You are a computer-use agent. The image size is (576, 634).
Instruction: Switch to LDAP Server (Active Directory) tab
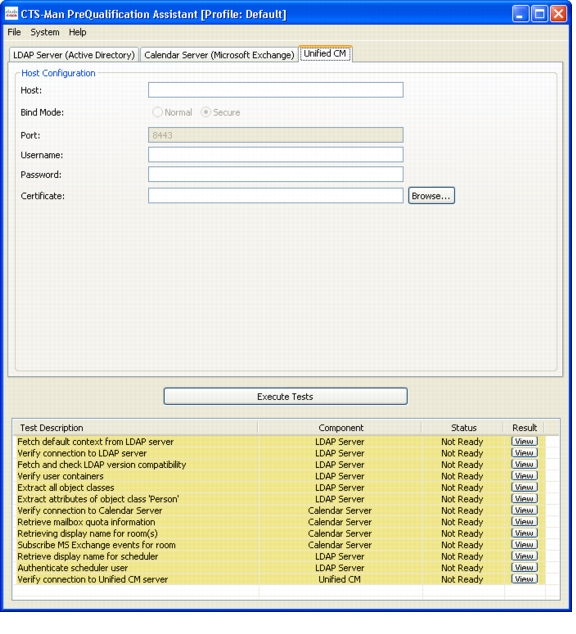coord(74,55)
